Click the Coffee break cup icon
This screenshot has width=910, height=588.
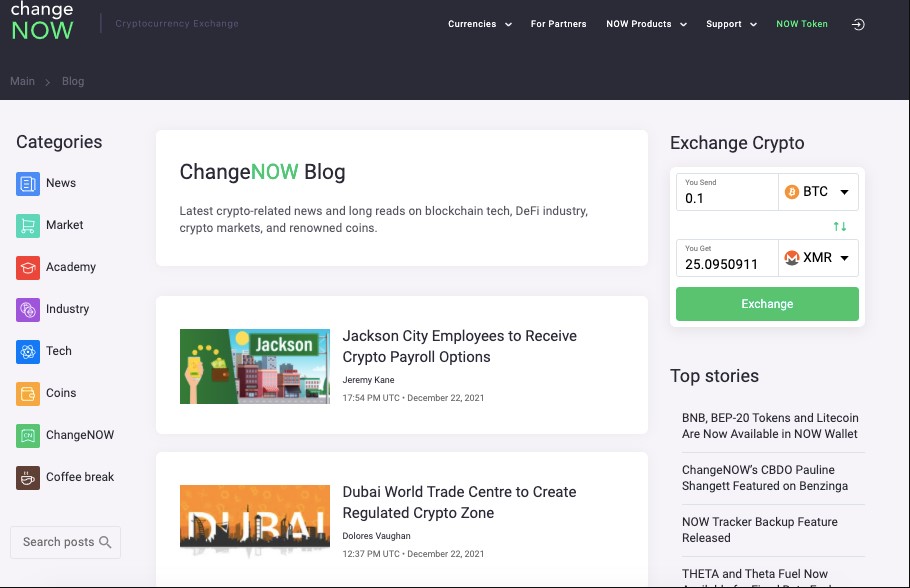pos(28,477)
